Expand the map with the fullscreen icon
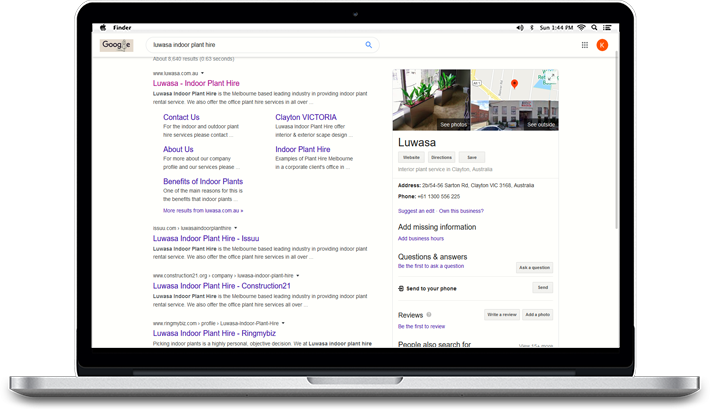710x410 pixels. click(551, 75)
